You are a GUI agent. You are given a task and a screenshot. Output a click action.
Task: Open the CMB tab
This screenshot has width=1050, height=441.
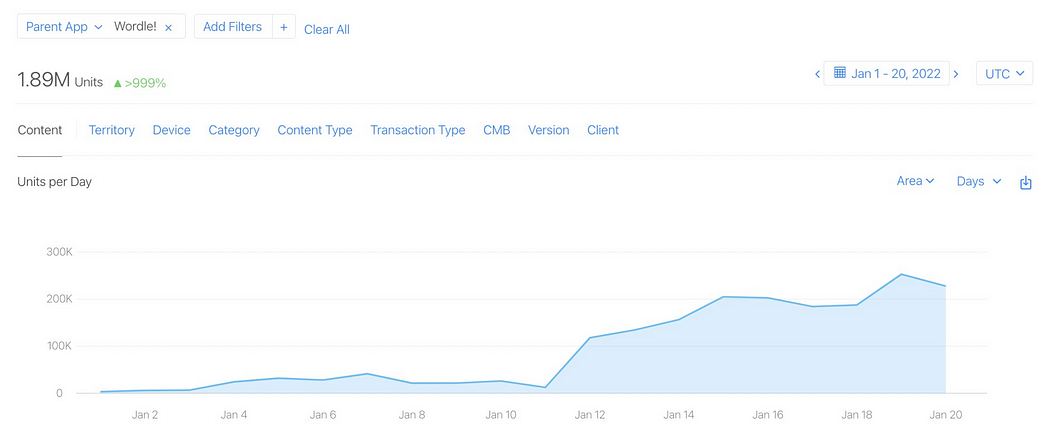click(x=497, y=130)
